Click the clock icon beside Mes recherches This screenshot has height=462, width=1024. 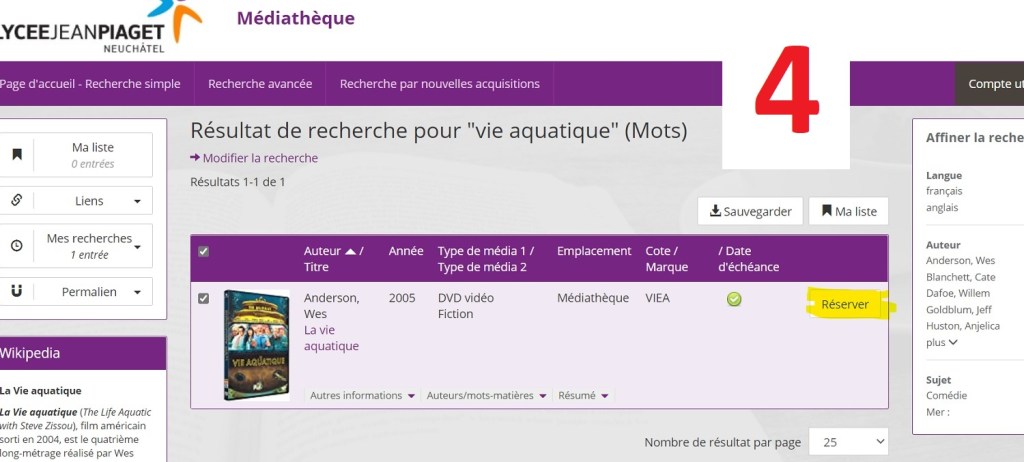[x=17, y=245]
